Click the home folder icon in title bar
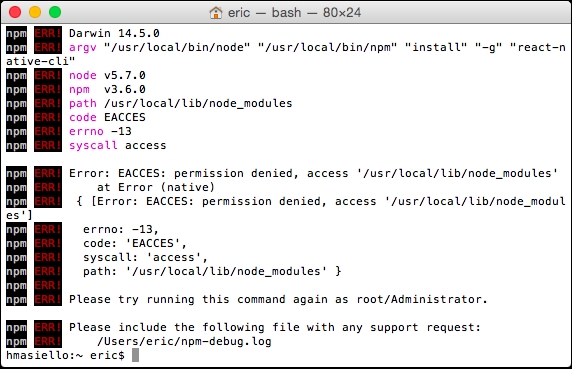 tap(216, 13)
